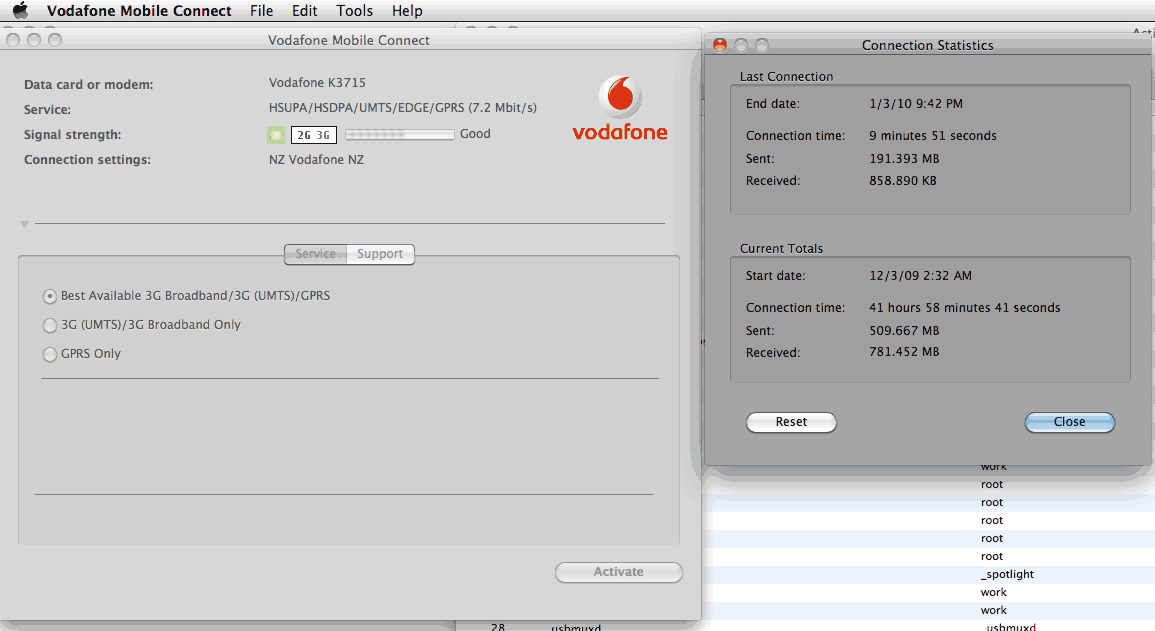Click the Connection Statistics title bar
The width and height of the screenshot is (1155, 631).
click(927, 46)
